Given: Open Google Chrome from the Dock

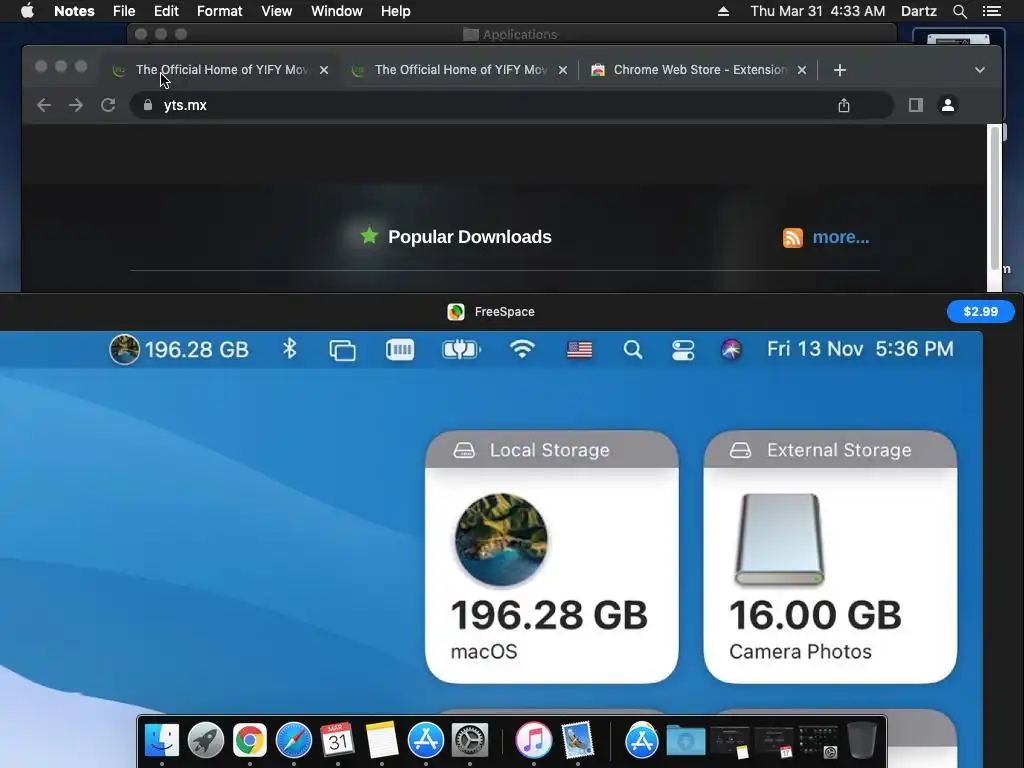Looking at the screenshot, I should click(x=249, y=740).
